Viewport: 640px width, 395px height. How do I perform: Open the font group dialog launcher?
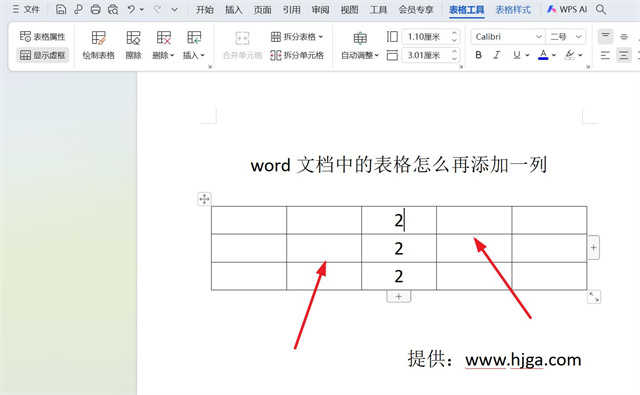[x=588, y=67]
